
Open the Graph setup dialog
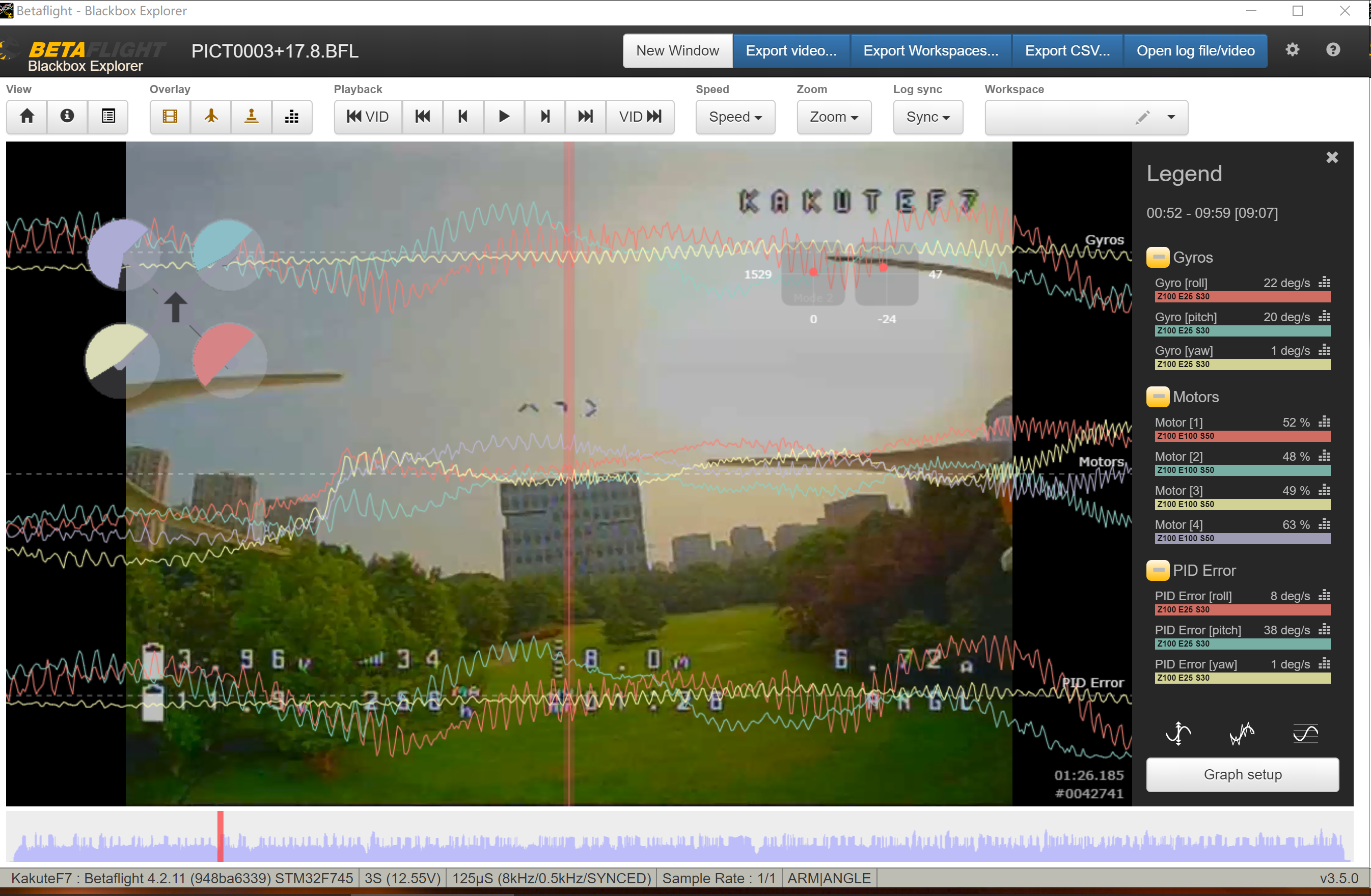(1243, 774)
